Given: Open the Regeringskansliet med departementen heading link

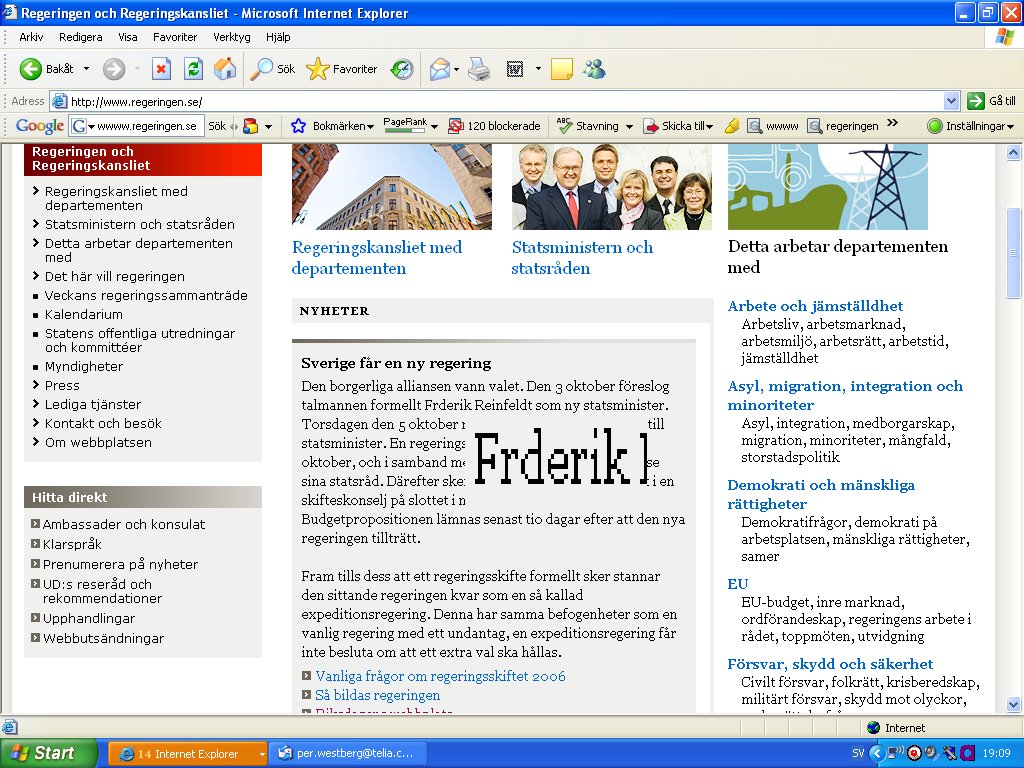Looking at the screenshot, I should coord(377,257).
